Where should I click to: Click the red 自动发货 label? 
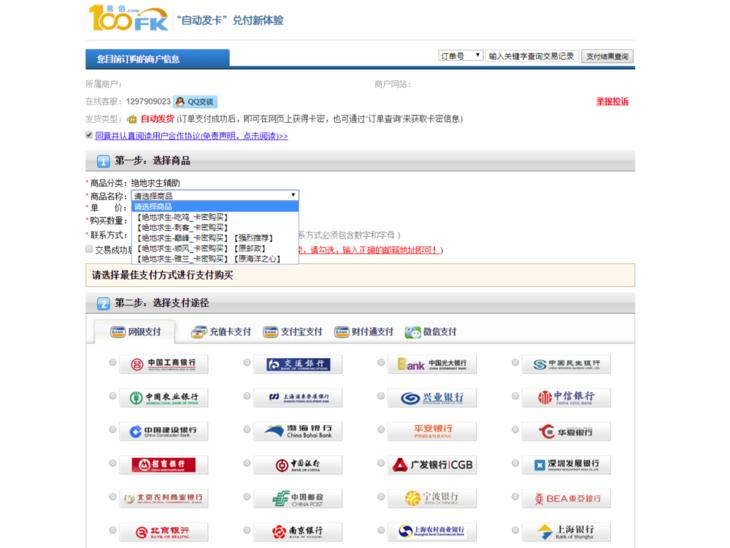point(157,119)
